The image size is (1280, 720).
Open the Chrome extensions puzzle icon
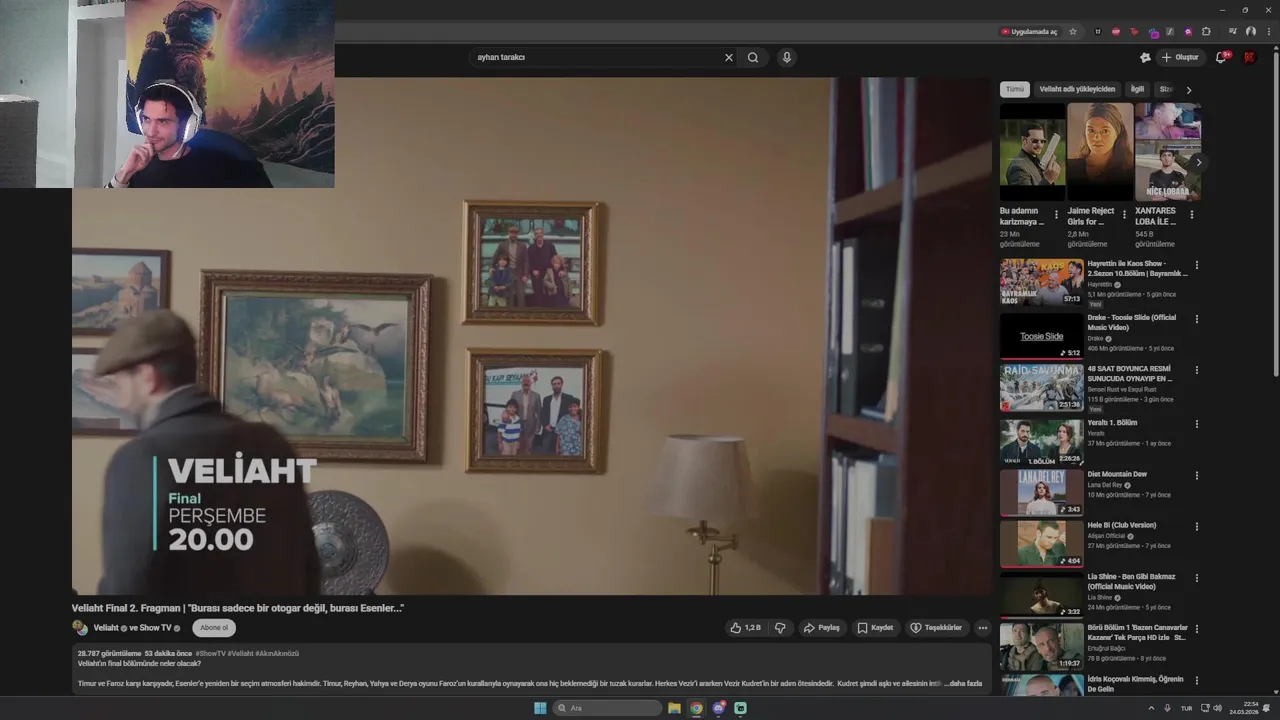1206,32
